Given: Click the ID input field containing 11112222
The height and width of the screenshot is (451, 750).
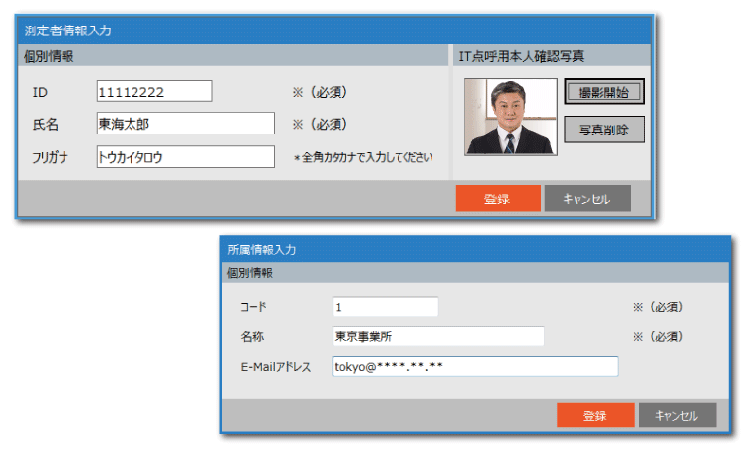Looking at the screenshot, I should [154, 91].
